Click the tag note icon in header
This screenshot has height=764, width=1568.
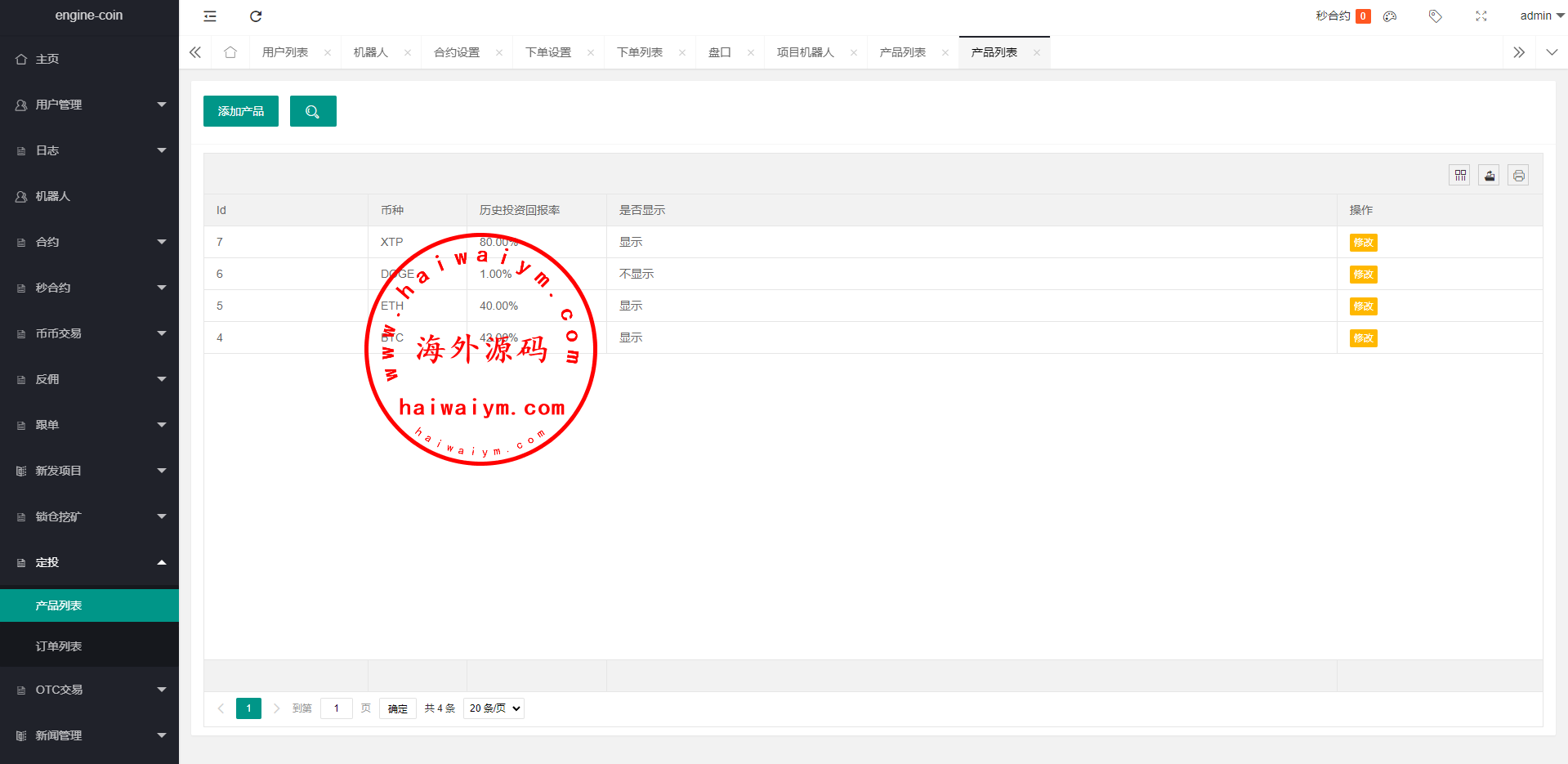(x=1435, y=16)
